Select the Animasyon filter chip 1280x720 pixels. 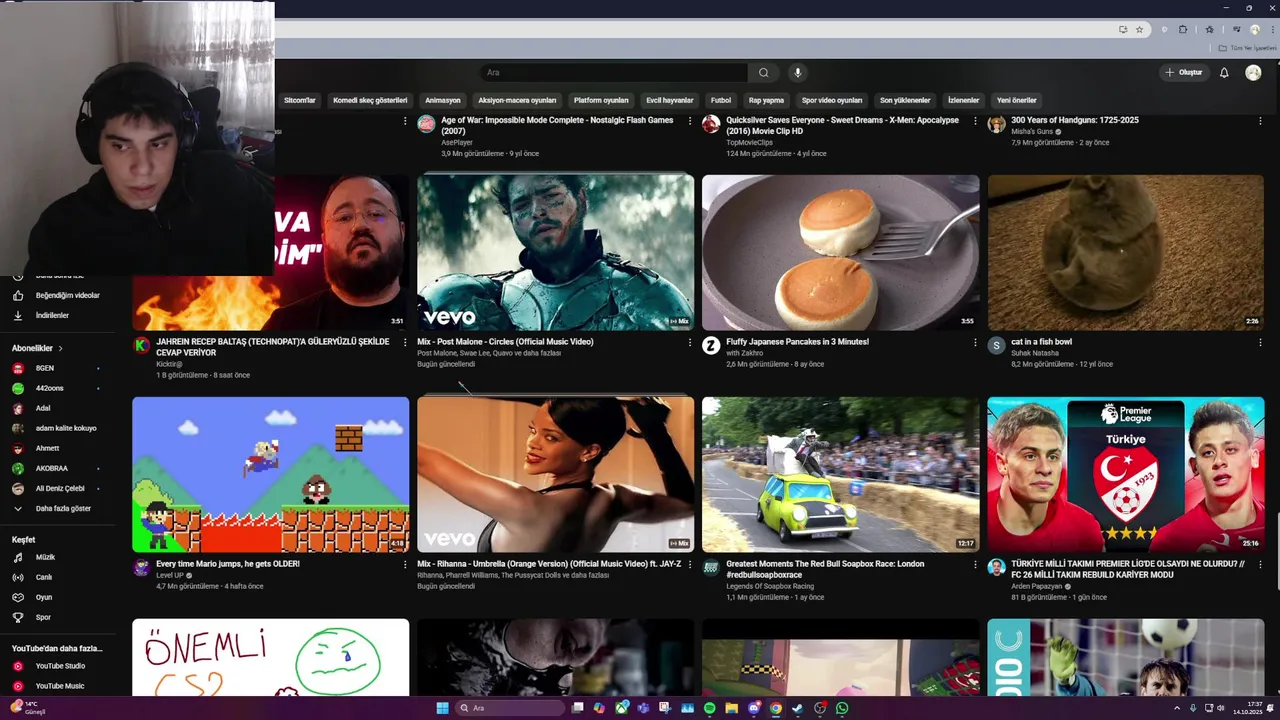tap(443, 100)
